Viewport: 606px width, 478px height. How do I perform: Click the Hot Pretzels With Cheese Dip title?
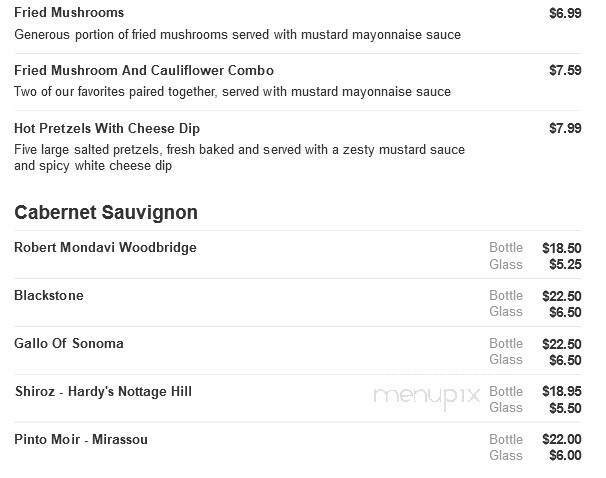[x=107, y=128]
